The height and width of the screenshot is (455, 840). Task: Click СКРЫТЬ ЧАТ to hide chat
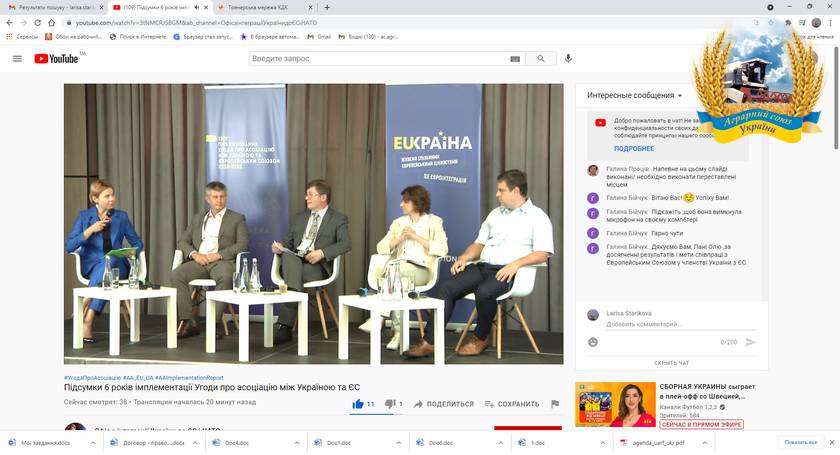point(671,363)
